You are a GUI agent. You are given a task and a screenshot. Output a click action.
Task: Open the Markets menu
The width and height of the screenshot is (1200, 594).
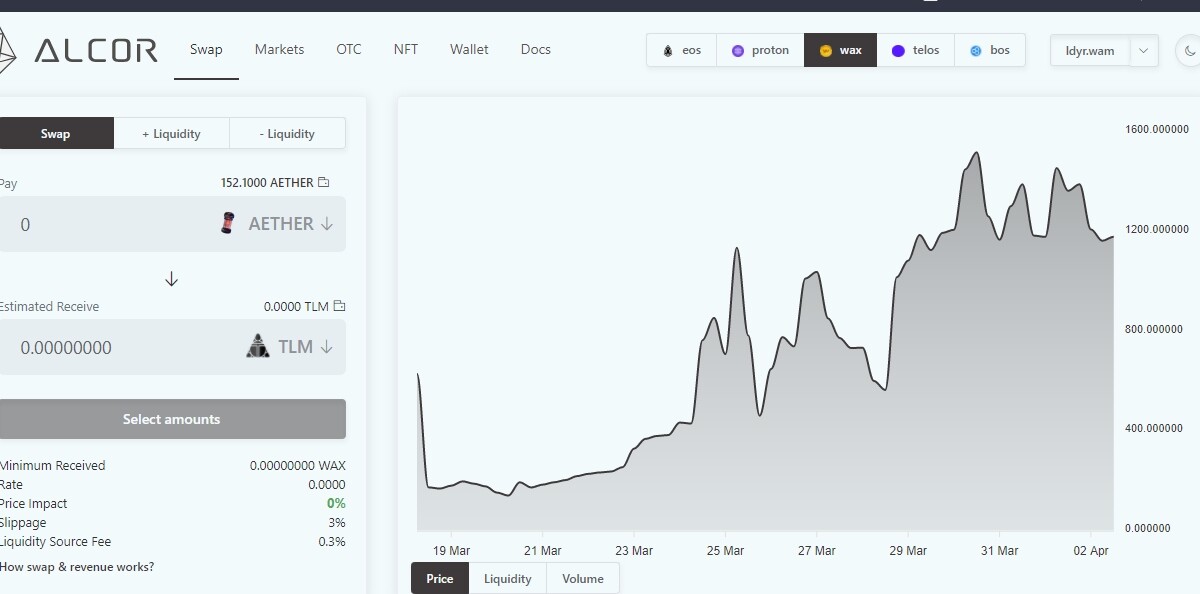279,49
